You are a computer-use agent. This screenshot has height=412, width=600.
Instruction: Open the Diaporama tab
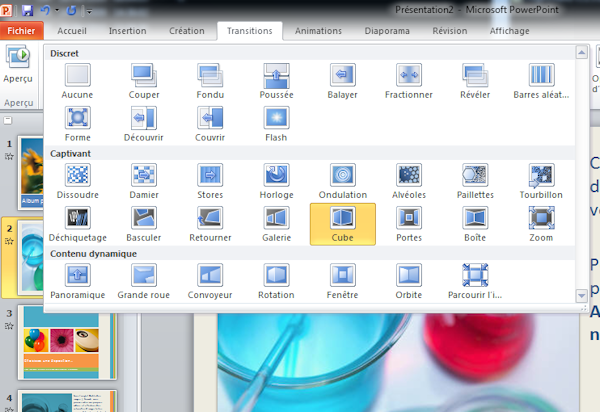tap(386, 31)
